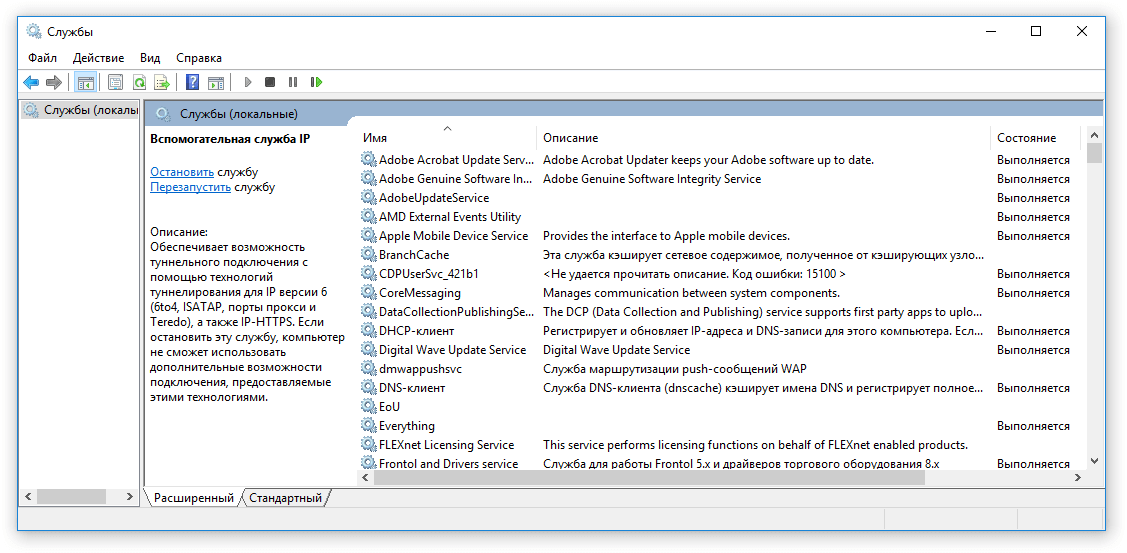Click the down arrow of the vertical scrollbar
1127x553 pixels.
(1094, 461)
